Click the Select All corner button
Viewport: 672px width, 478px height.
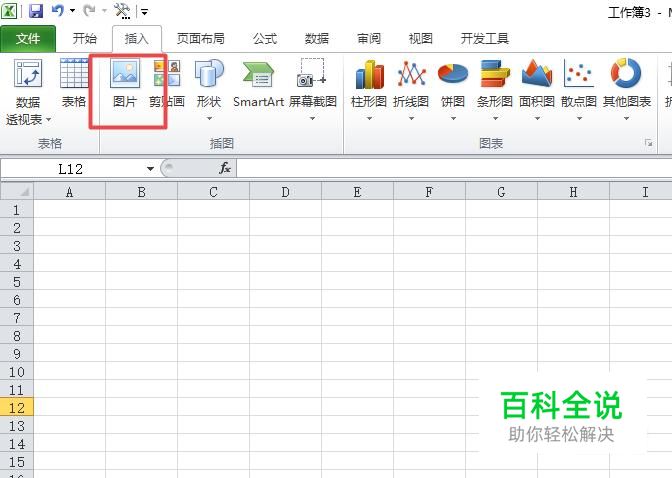17,191
